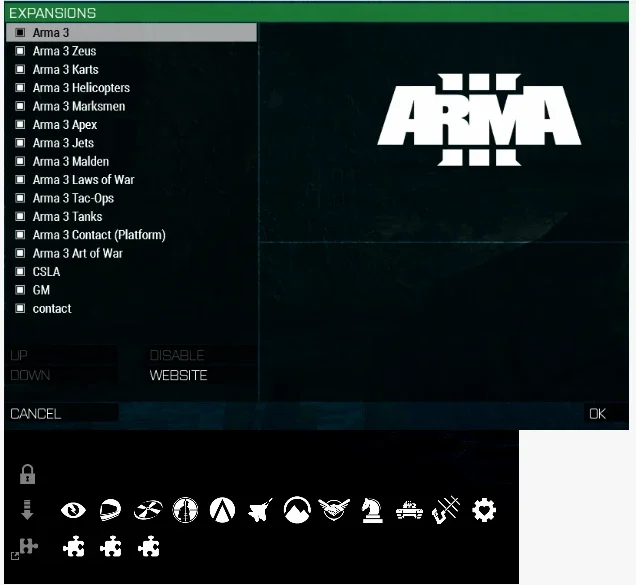This screenshot has height=585, width=636.
Task: Select the 'Arma 3 Tac-Ops' row
Action: (x=131, y=198)
